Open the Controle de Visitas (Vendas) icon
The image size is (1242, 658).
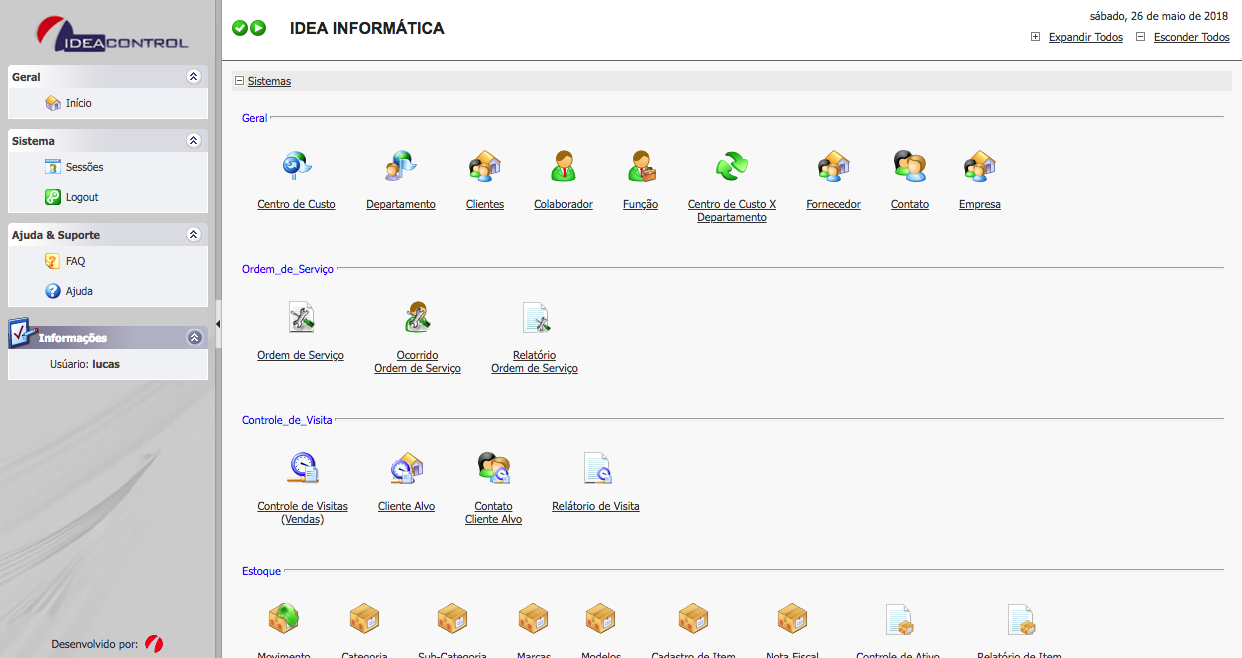coord(303,467)
